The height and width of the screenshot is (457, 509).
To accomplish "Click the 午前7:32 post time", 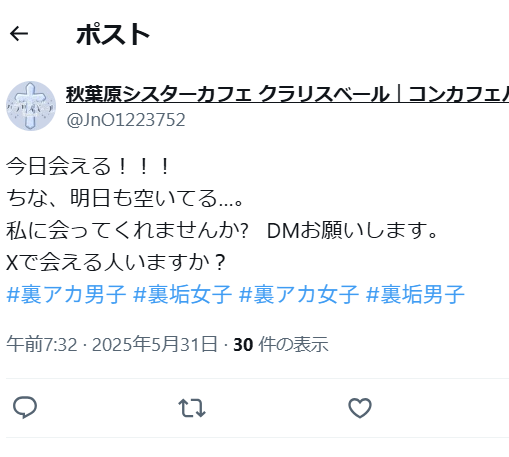I will tap(42, 344).
